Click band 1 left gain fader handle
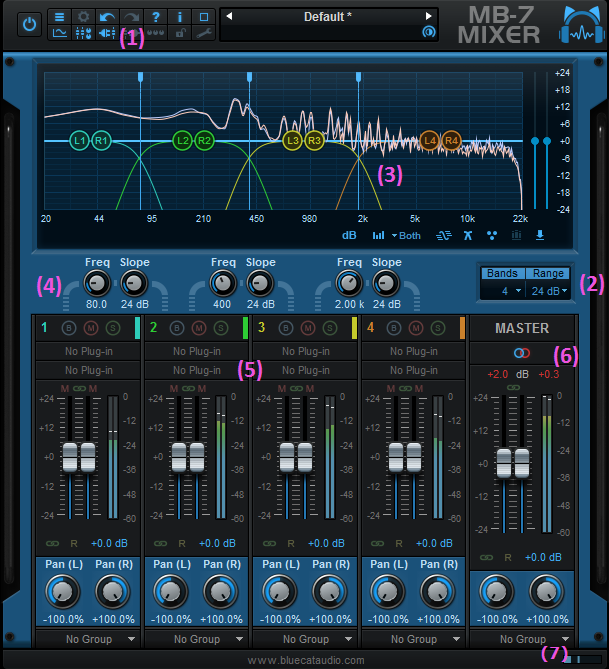 click(70, 457)
